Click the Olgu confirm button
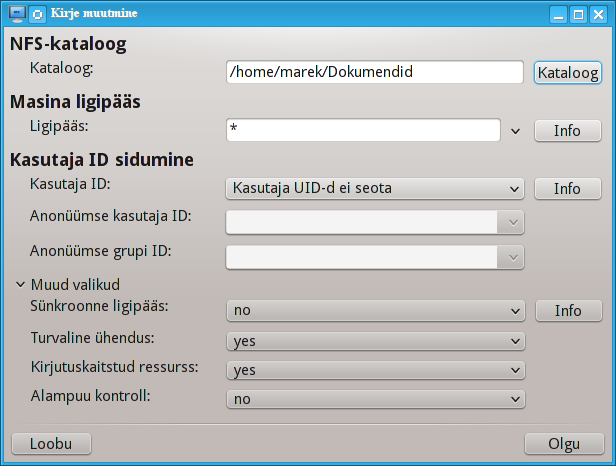Viewport: 616px width, 466px height. (564, 444)
